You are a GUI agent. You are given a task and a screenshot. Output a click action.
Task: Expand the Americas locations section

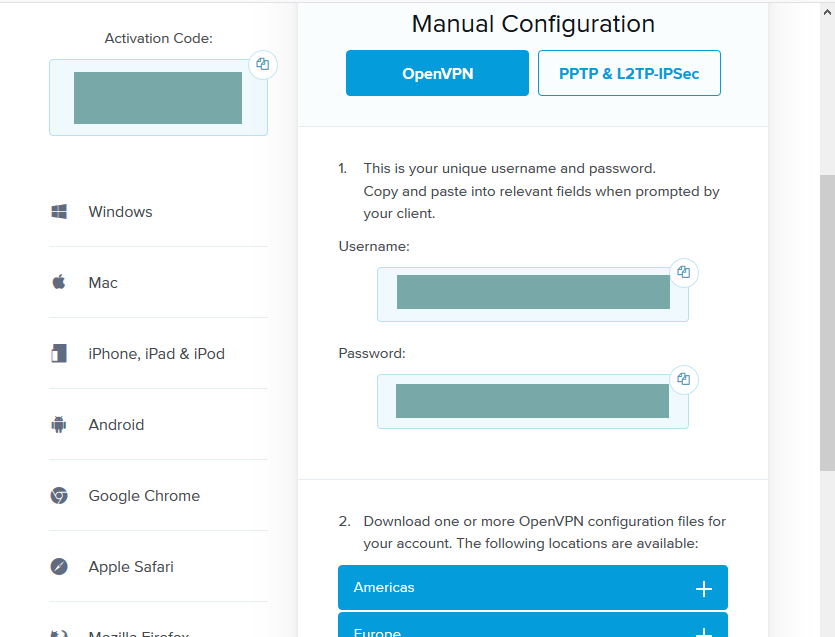(532, 587)
